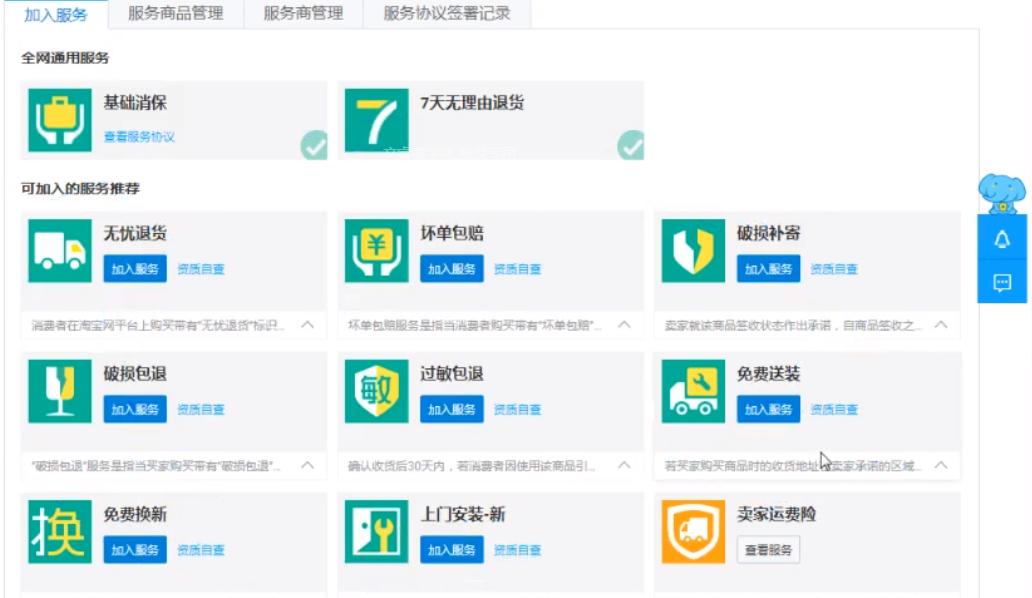Collapse the 坏单包赔 description text
The image size is (1032, 598).
coord(622,324)
